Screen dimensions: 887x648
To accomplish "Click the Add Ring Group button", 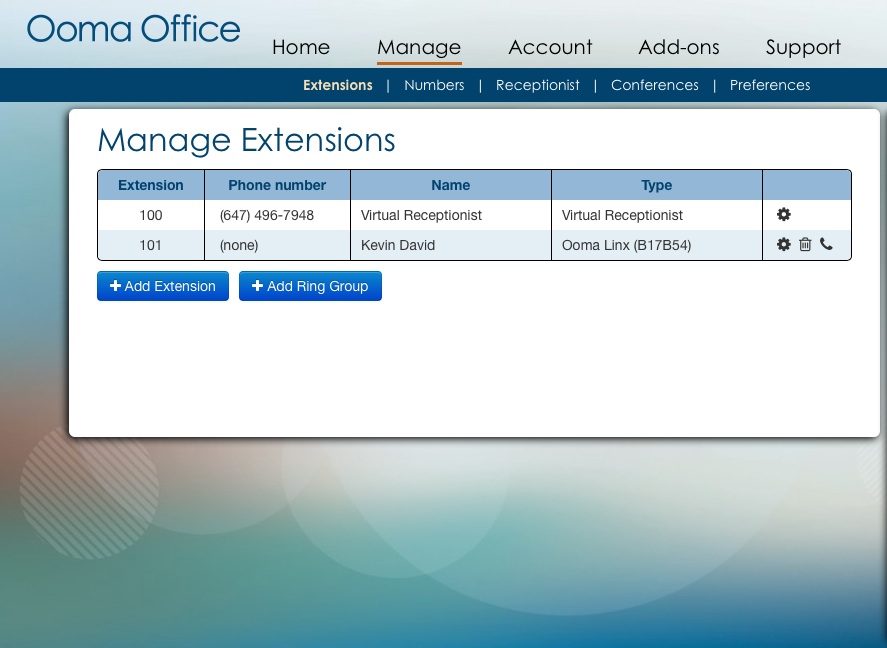I will coord(310,286).
